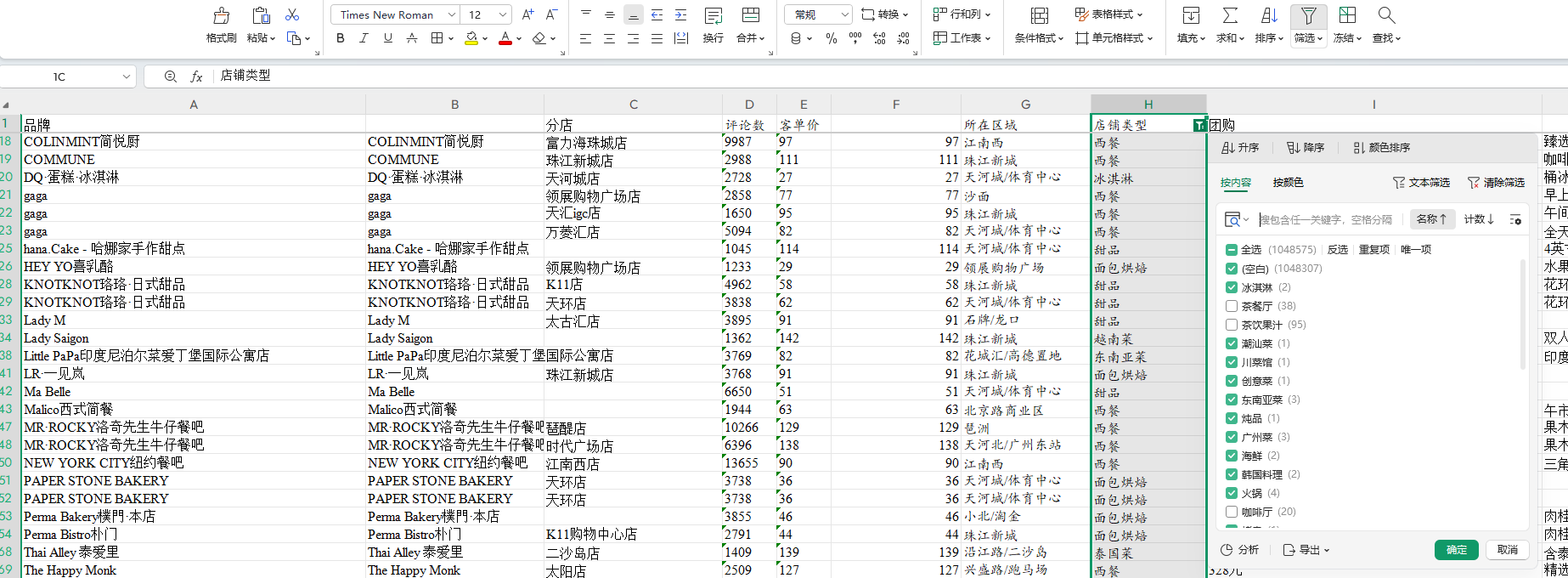Toggle Bold formatting
The height and width of the screenshot is (578, 1568).
[x=341, y=38]
